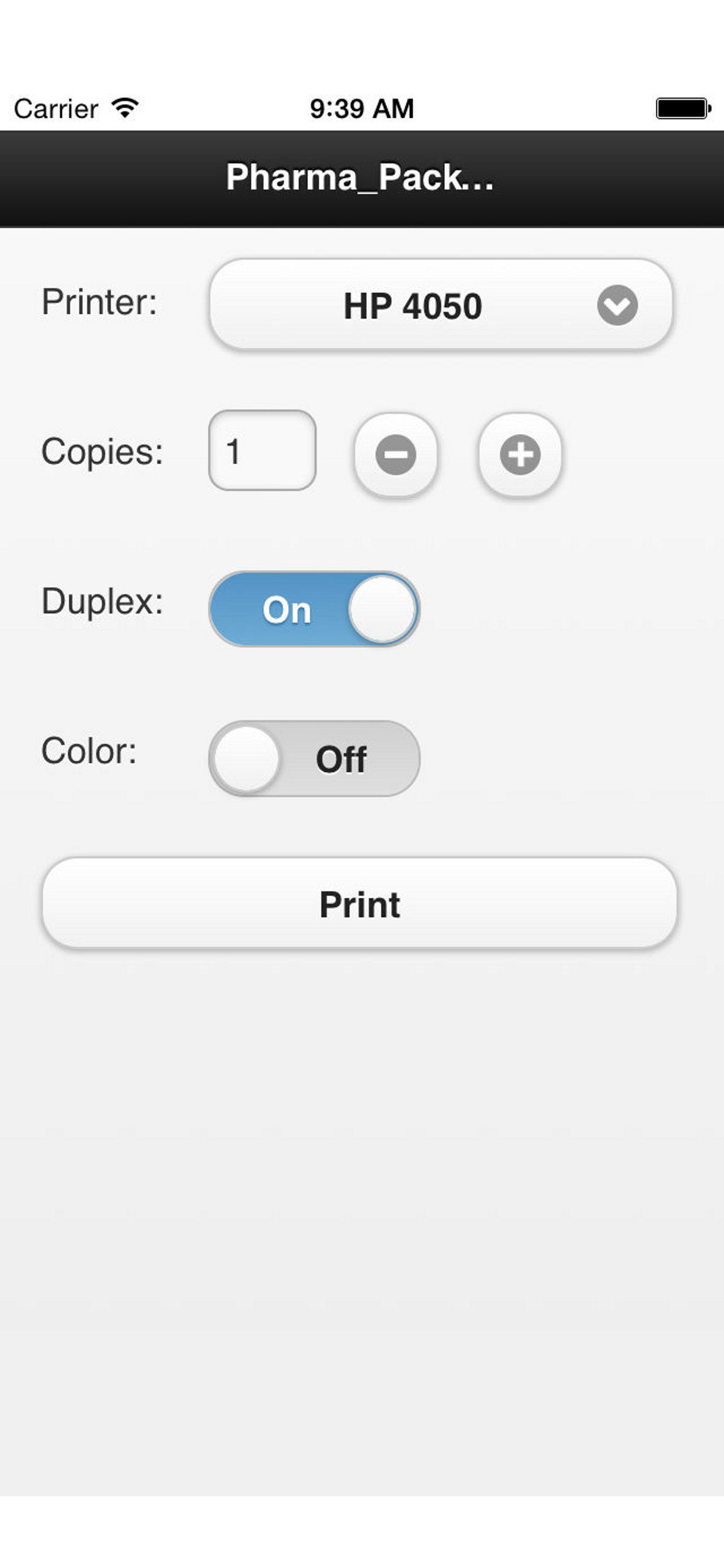This screenshot has width=724, height=1568.
Task: Turn off the Duplex switch
Action: point(314,608)
